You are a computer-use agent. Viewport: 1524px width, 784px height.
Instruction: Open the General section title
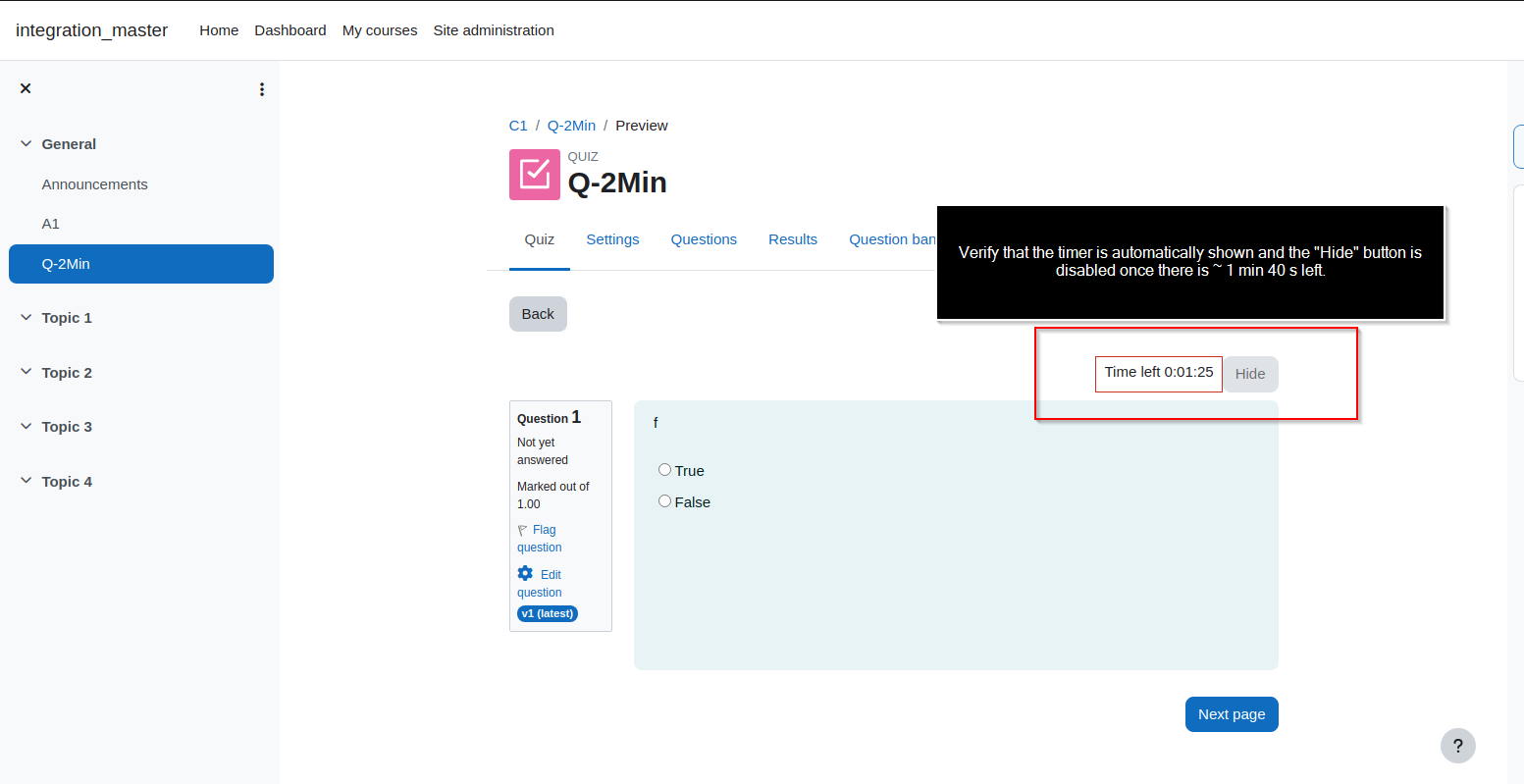[69, 144]
